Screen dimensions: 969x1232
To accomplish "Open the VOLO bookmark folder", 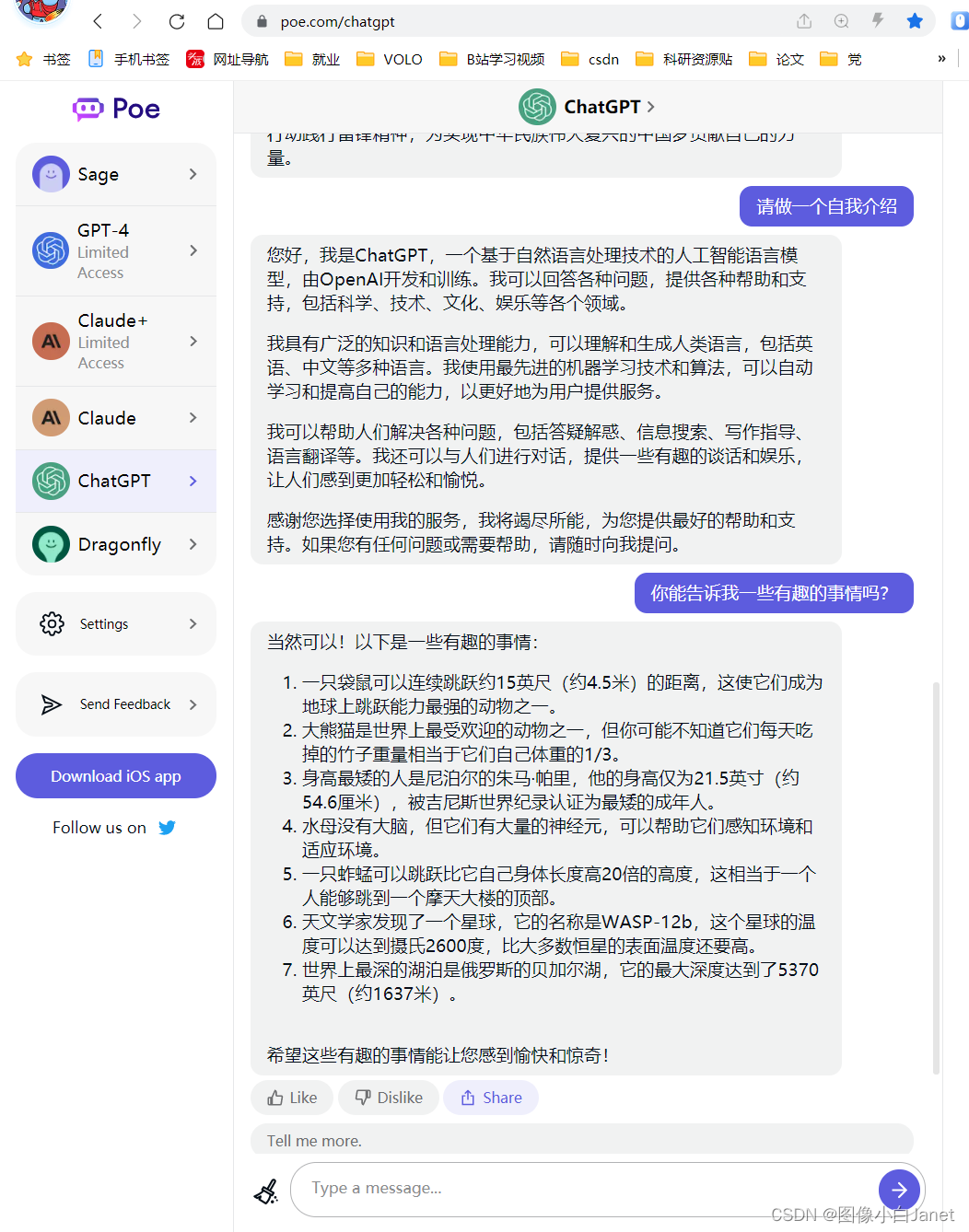I will pyautogui.click(x=390, y=59).
